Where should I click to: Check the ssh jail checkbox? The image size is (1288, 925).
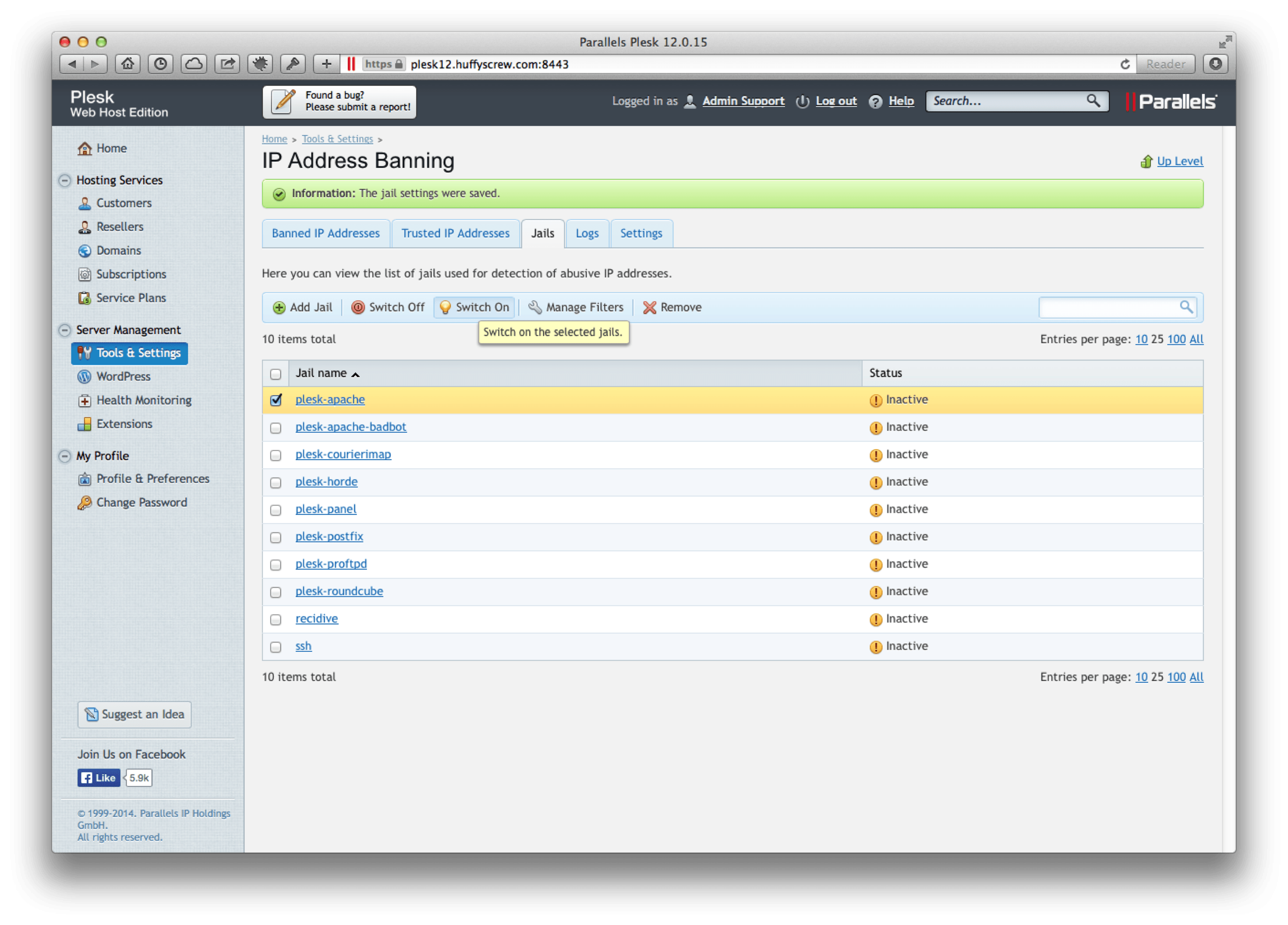click(276, 647)
